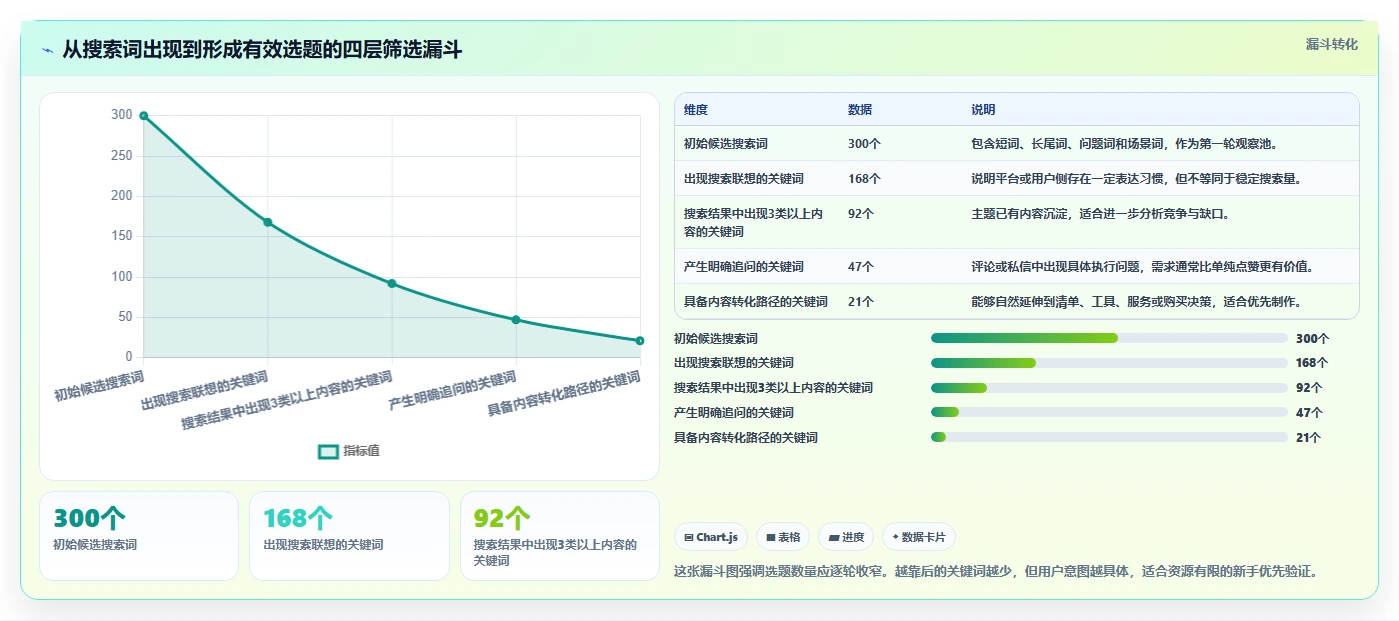
Task: Click description starting 主题已有内容沉淀
Action: point(1100,214)
